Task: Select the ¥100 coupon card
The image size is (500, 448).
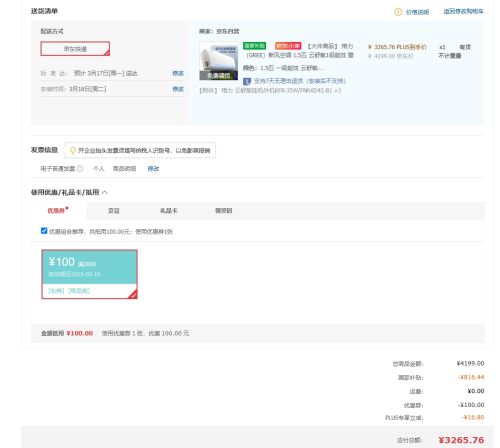Action: [x=89, y=274]
